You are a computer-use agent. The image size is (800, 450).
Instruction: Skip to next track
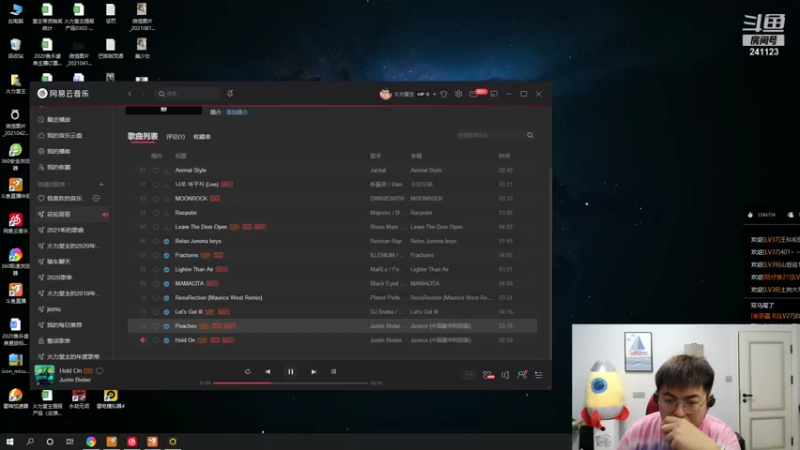[x=313, y=372]
